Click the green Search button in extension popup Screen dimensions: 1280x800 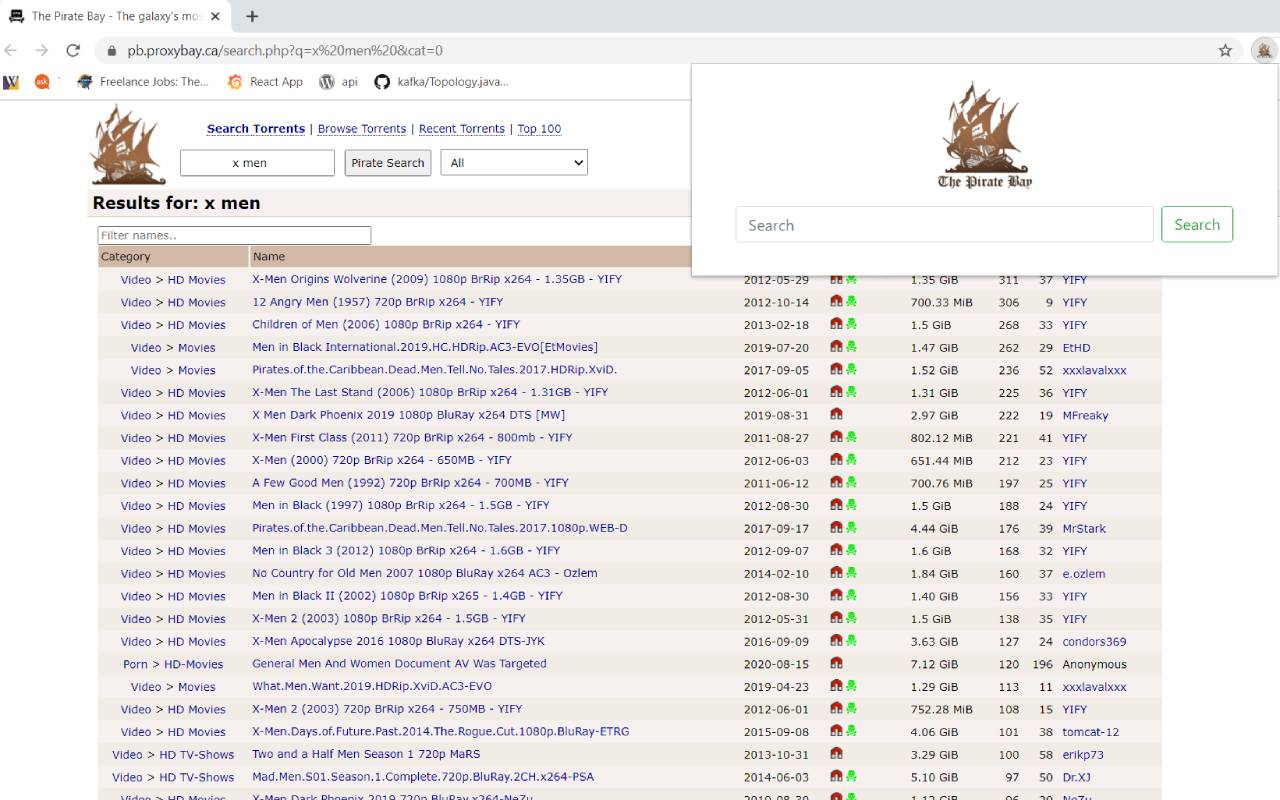[1197, 224]
